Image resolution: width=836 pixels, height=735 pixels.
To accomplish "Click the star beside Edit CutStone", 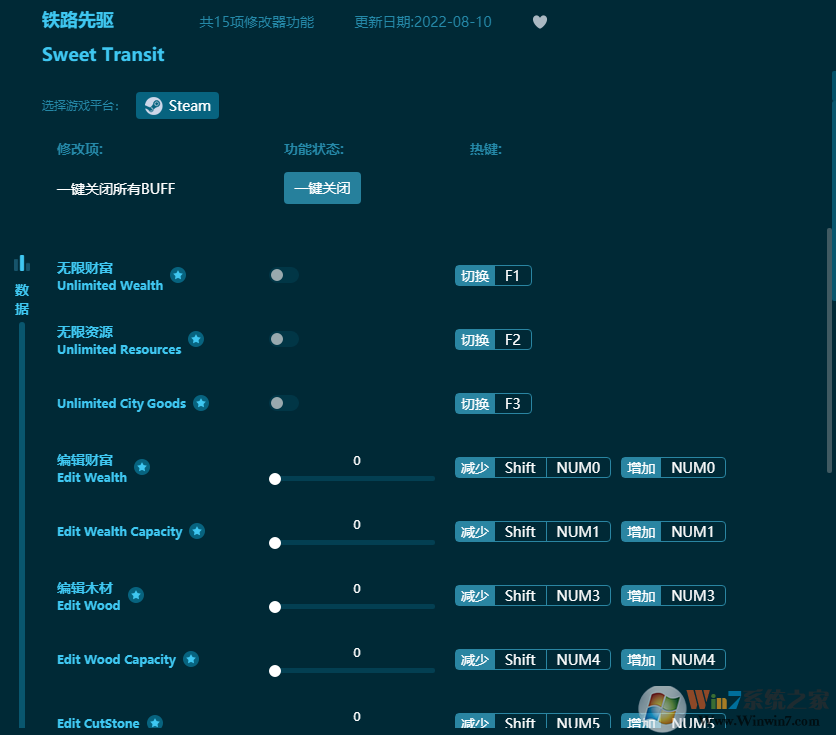I will (155, 721).
